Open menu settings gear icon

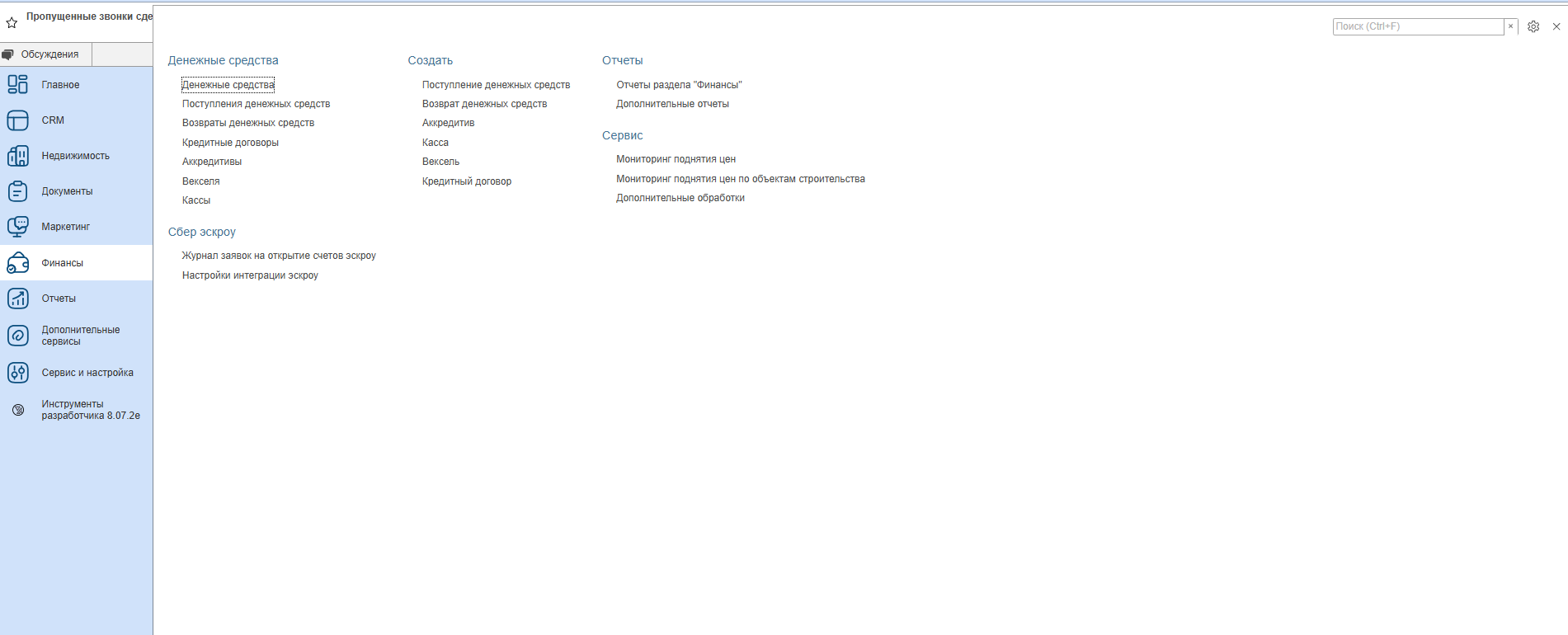pos(1533,26)
